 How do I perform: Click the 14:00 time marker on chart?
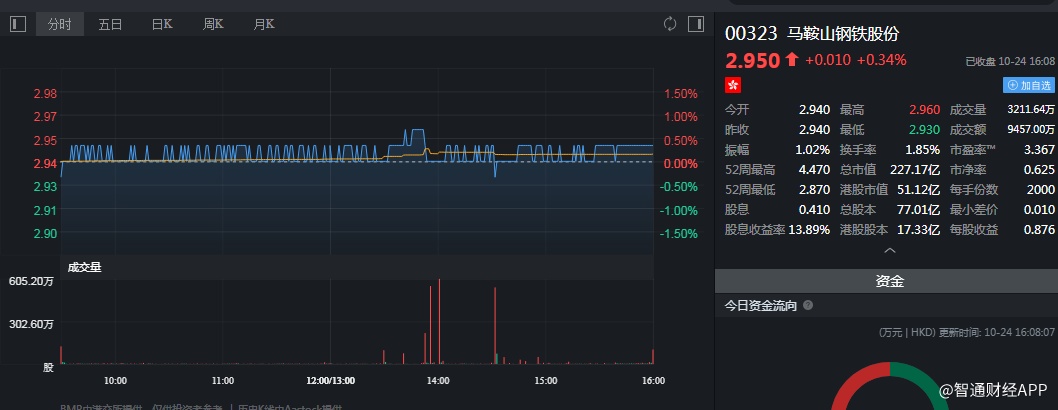tap(437, 381)
